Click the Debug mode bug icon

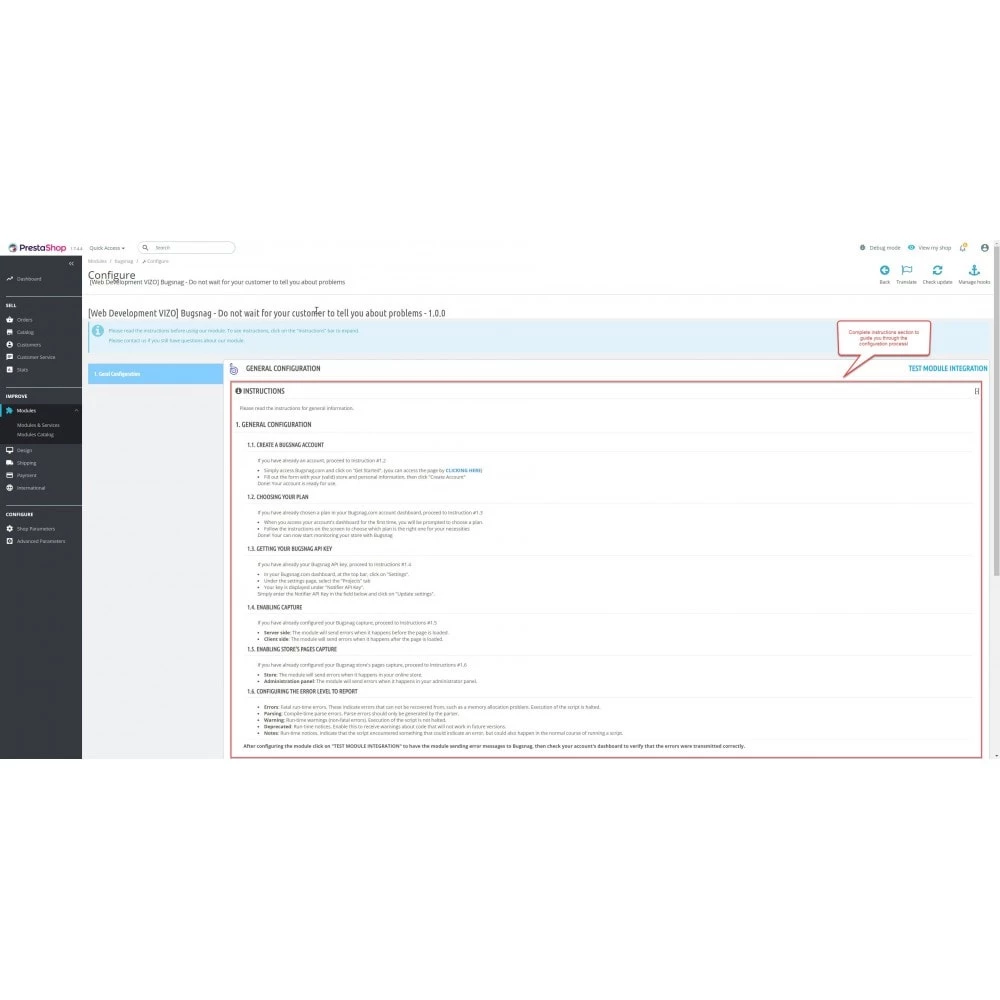click(862, 247)
